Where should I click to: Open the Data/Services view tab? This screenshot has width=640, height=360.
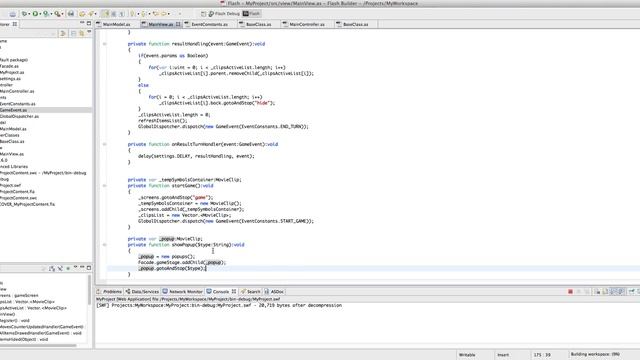tap(142, 291)
